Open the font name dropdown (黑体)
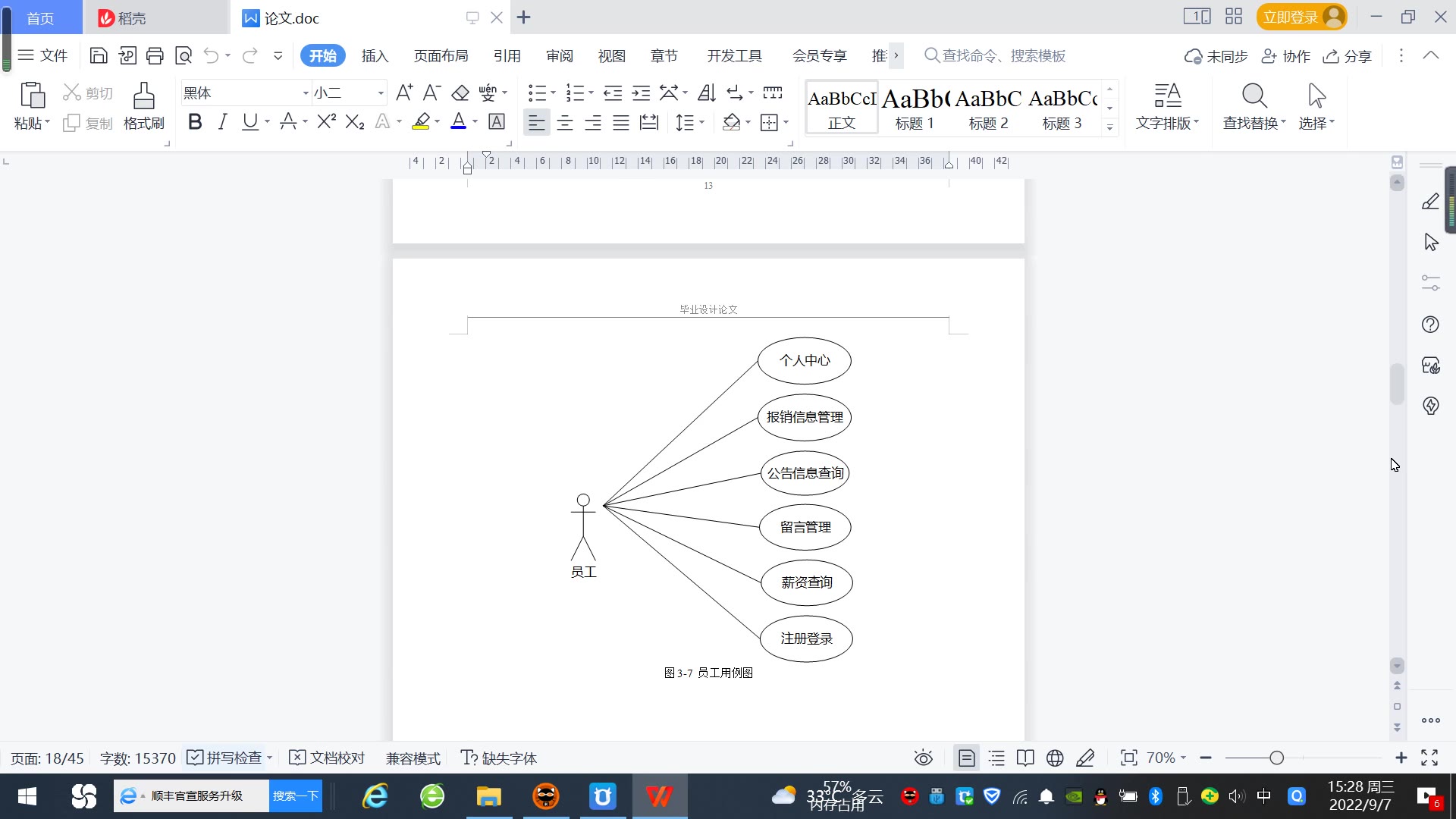1456x819 pixels. pos(306,93)
